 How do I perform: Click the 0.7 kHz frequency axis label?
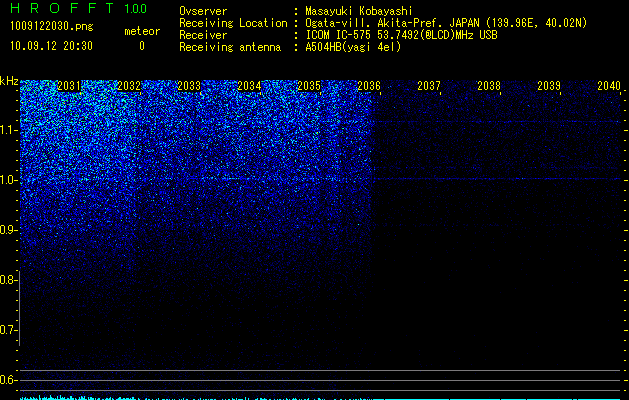click(7, 330)
